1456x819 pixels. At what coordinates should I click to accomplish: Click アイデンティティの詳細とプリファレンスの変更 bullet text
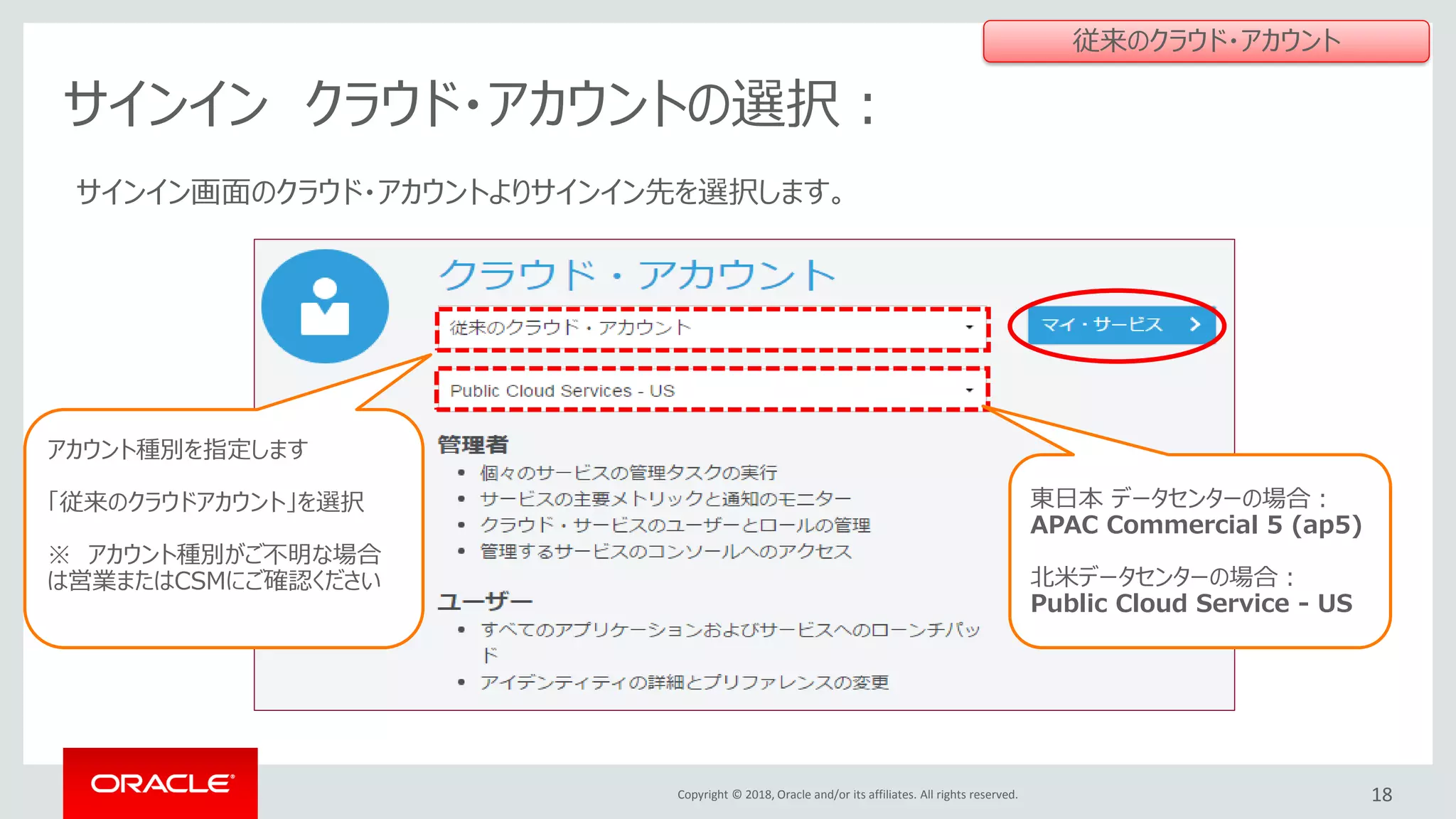[x=685, y=682]
